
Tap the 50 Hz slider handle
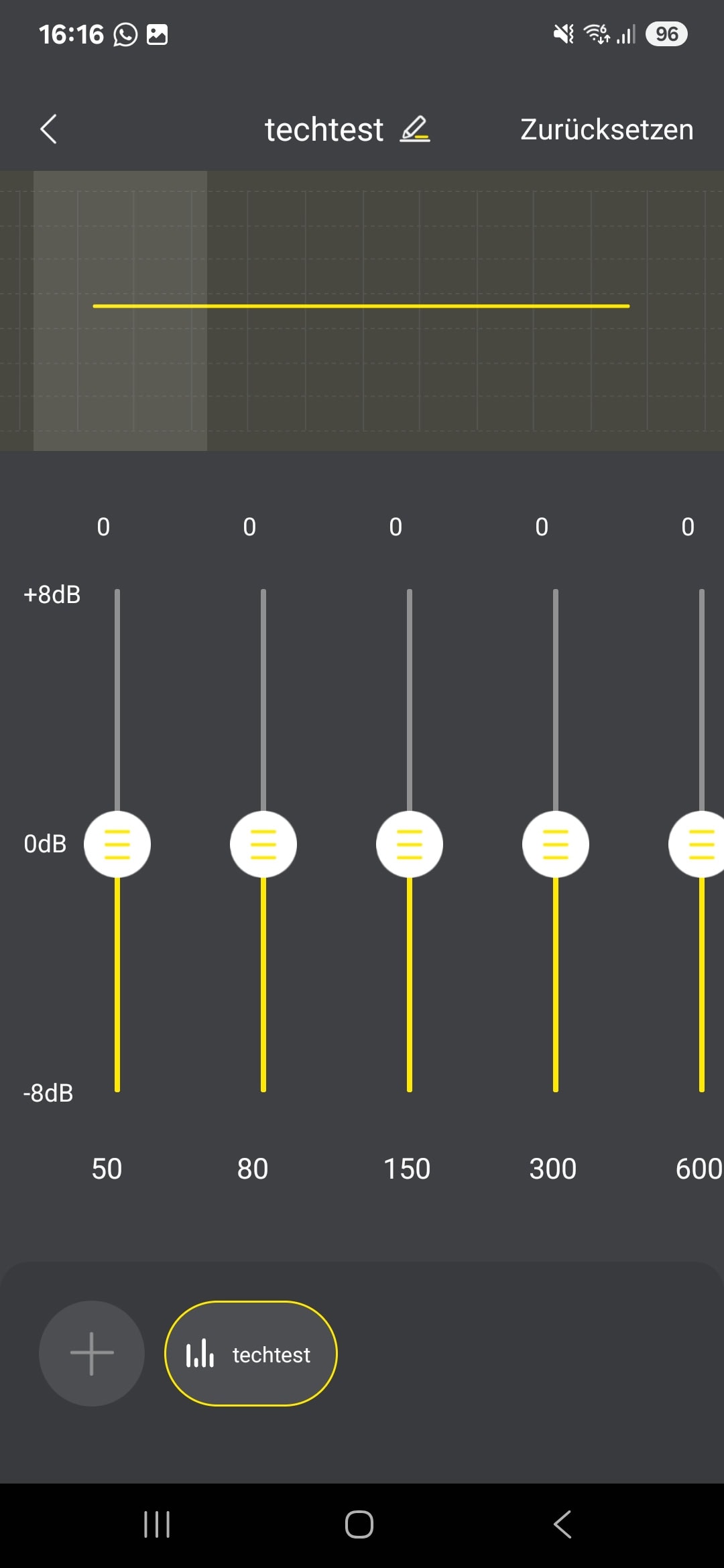point(117,844)
